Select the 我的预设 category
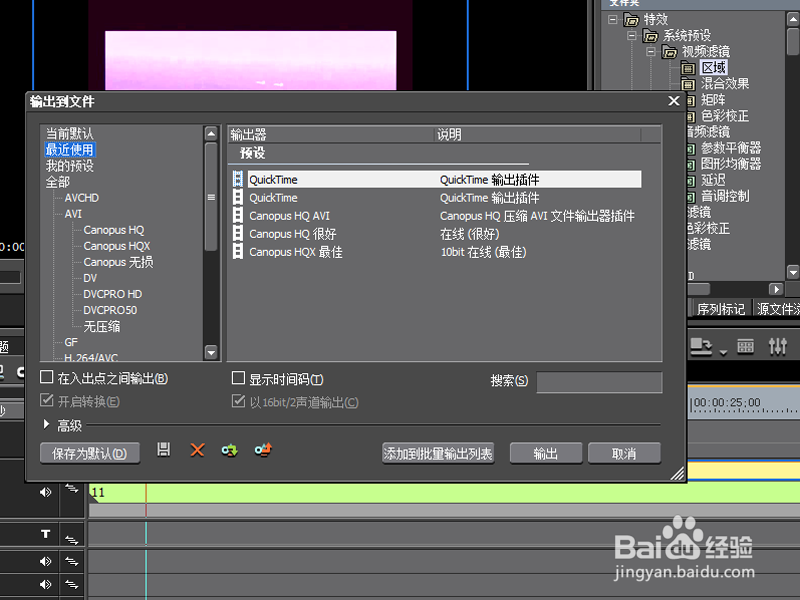Image resolution: width=800 pixels, height=600 pixels. click(69, 166)
